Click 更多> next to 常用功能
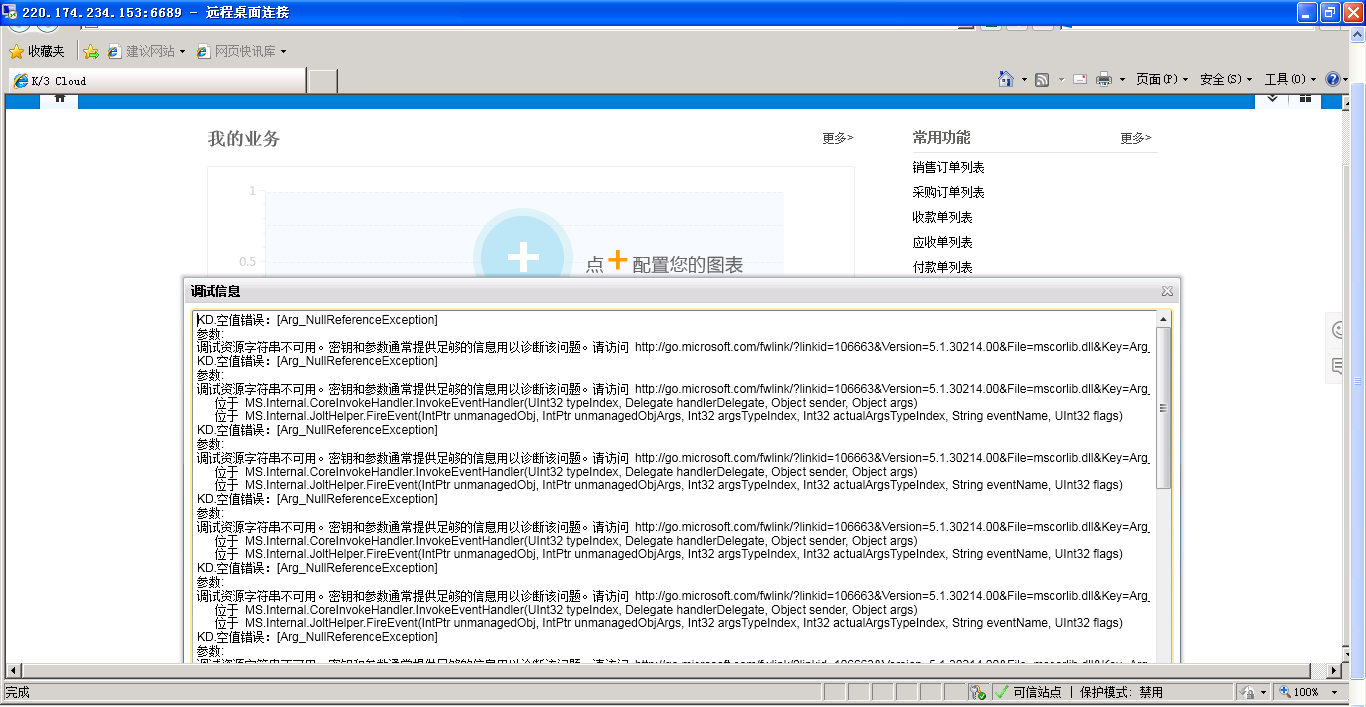 1136,138
